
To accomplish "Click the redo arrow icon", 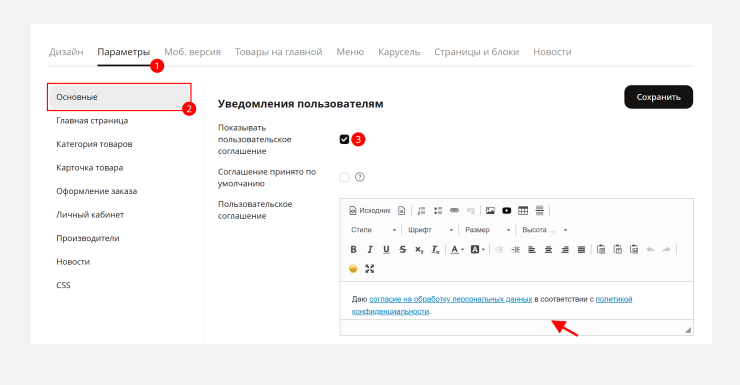I will pos(666,250).
